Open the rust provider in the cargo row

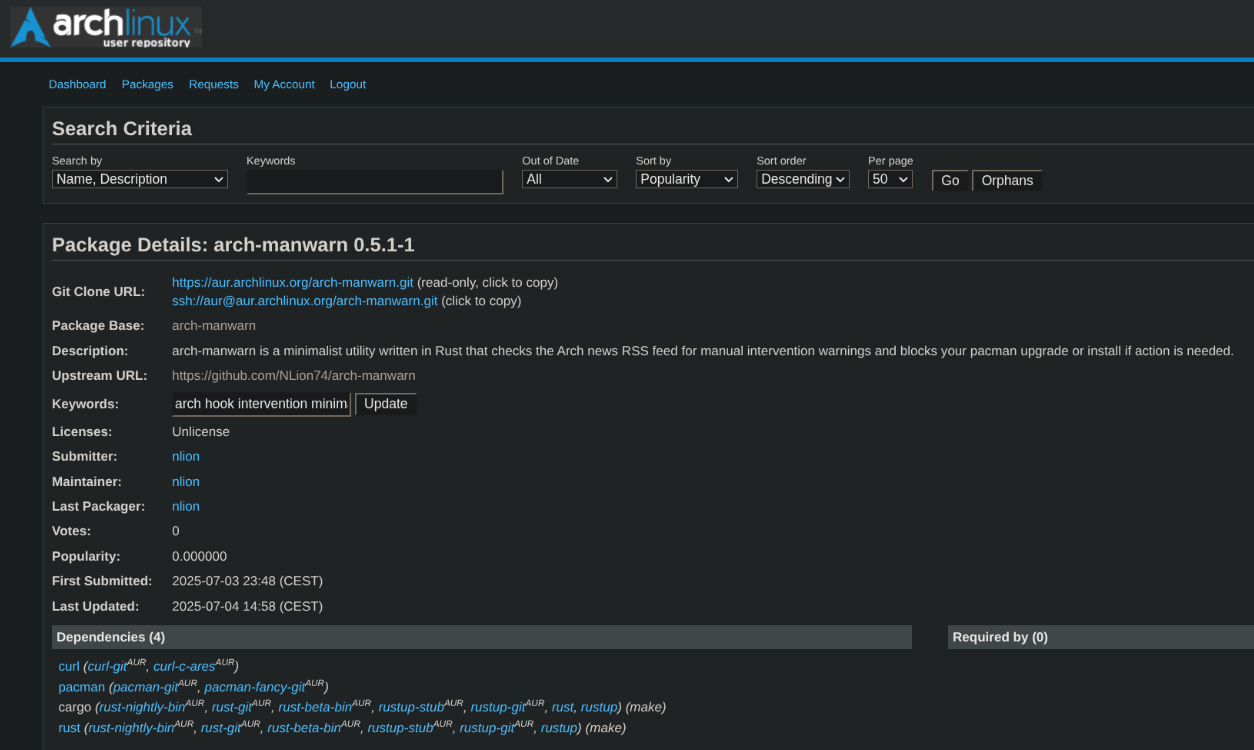[x=563, y=708]
